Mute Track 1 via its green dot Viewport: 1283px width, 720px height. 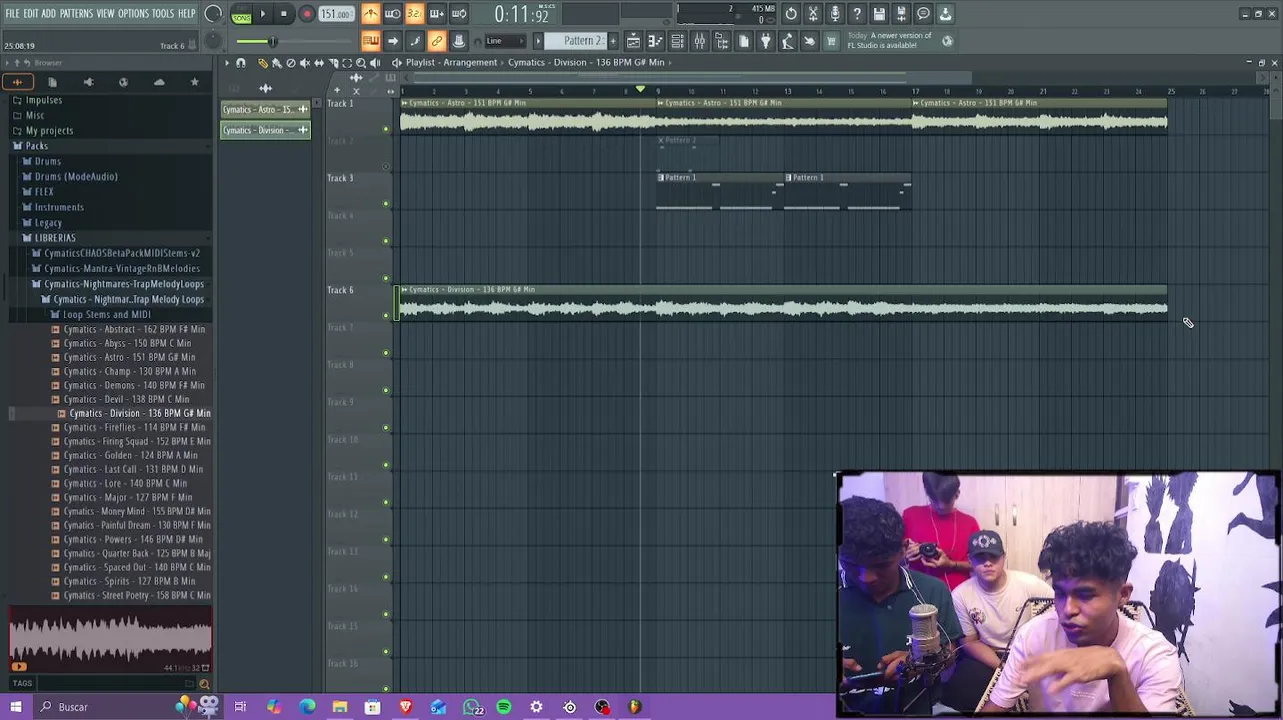tap(386, 129)
